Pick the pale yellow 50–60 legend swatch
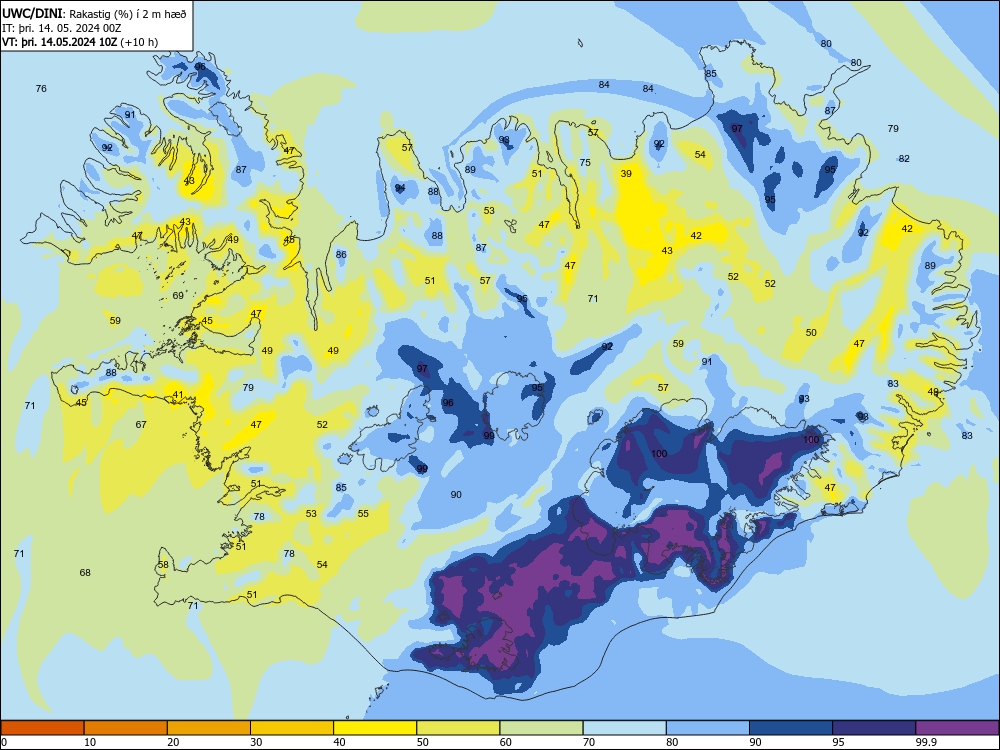 [458, 728]
